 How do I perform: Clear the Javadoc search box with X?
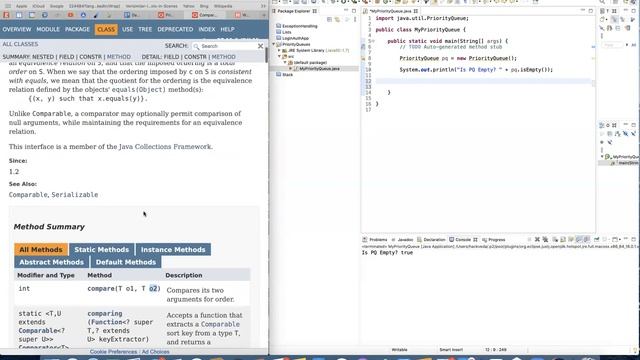coord(260,46)
